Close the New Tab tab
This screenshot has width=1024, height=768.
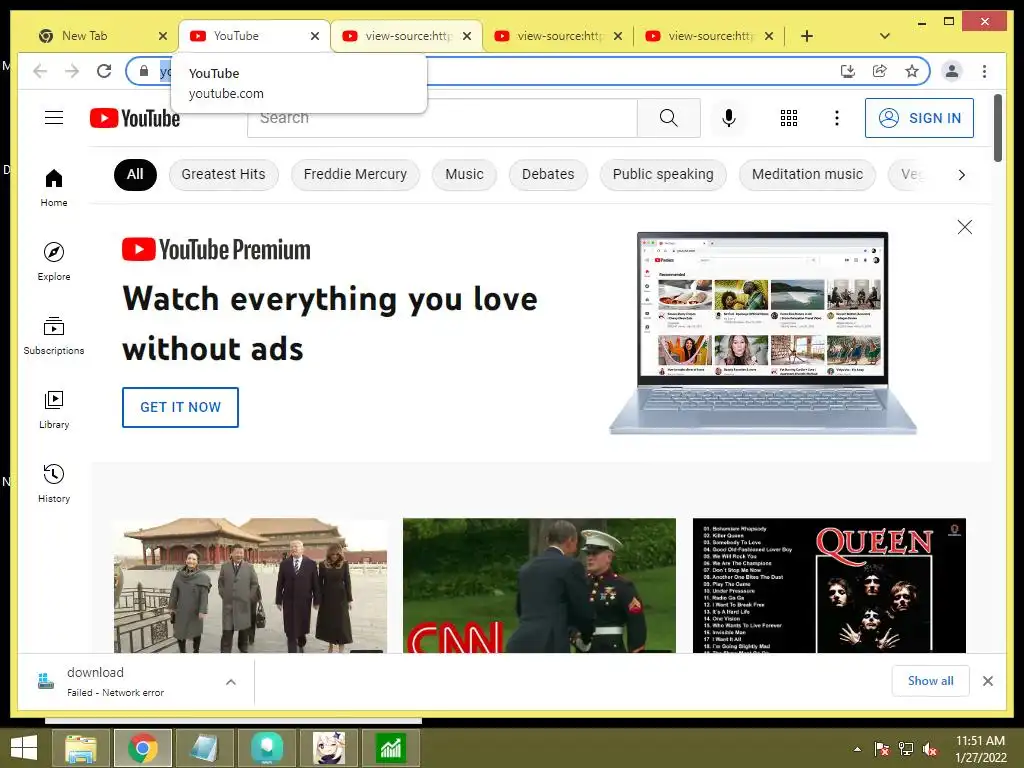point(163,36)
